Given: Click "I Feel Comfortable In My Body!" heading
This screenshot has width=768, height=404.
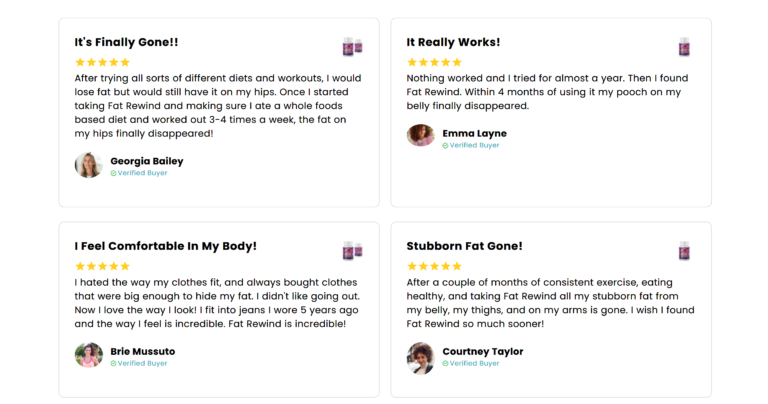Looking at the screenshot, I should (166, 246).
